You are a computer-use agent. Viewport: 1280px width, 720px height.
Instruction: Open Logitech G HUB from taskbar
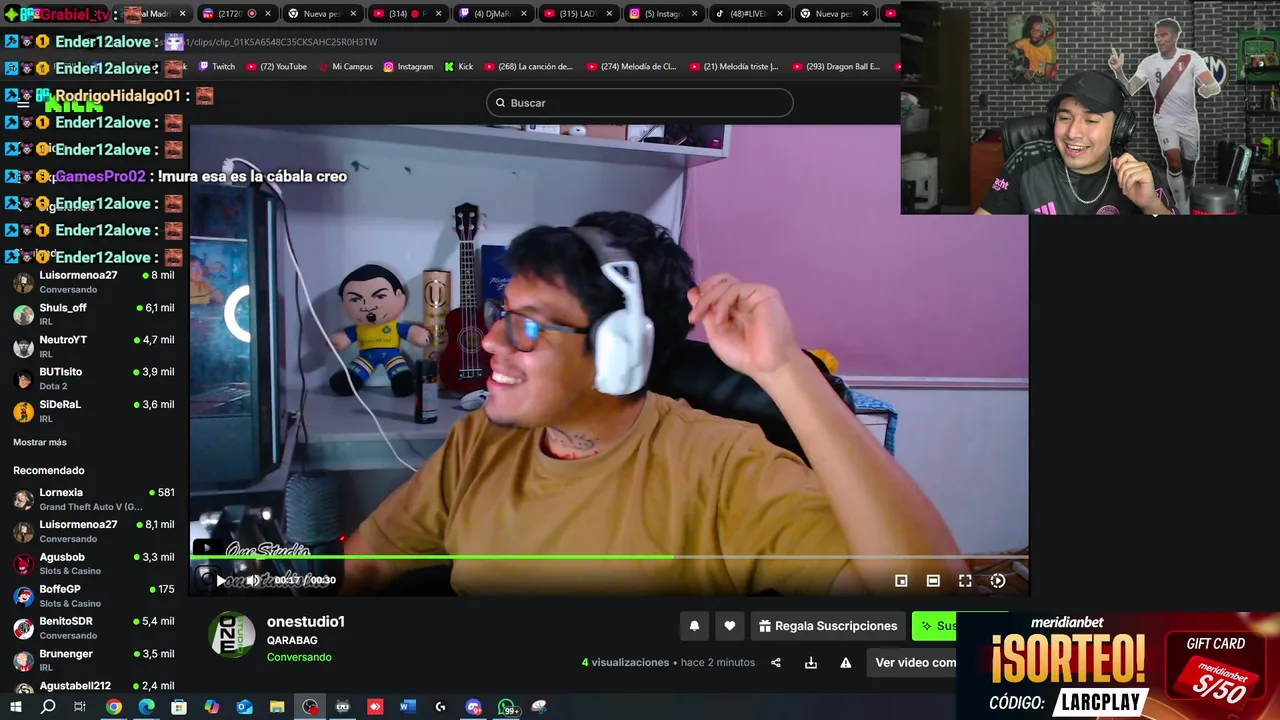pos(441,707)
